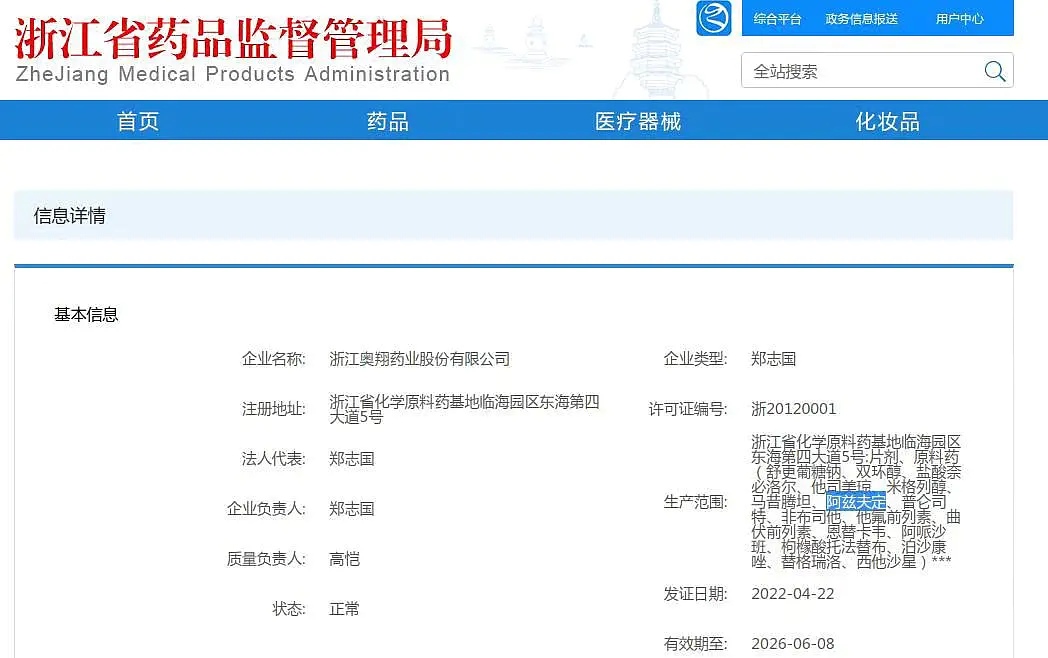
Task: Click the 企业类型 value 郑志国
Action: [x=773, y=359]
